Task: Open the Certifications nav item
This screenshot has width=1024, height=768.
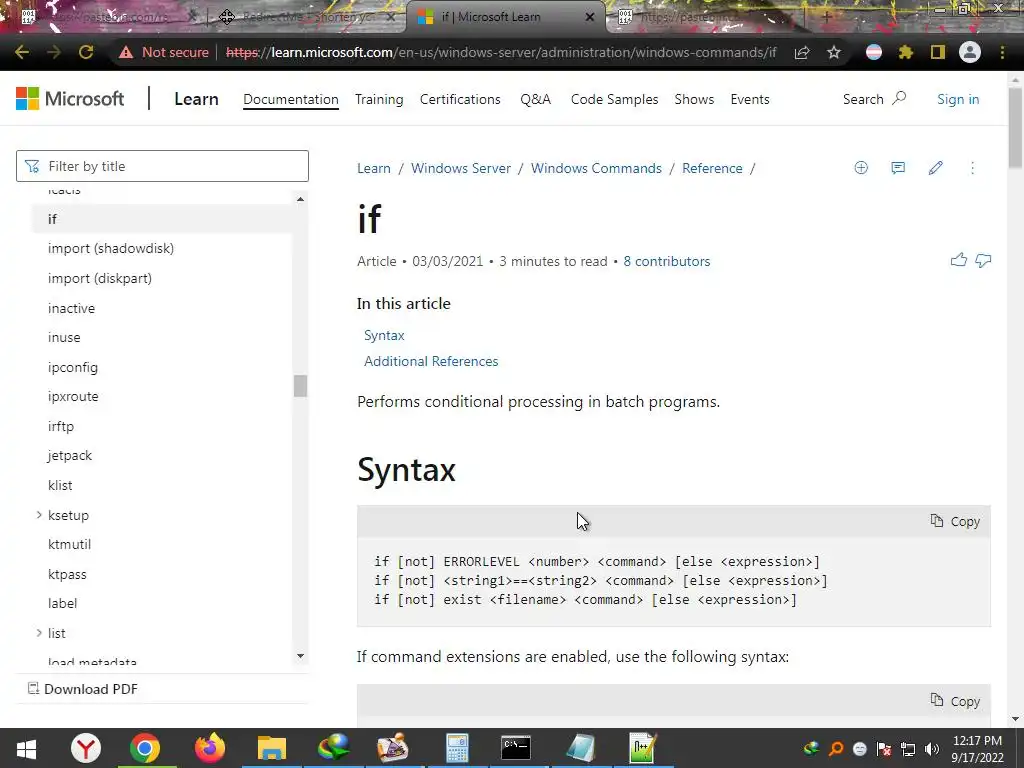Action: pos(460,99)
